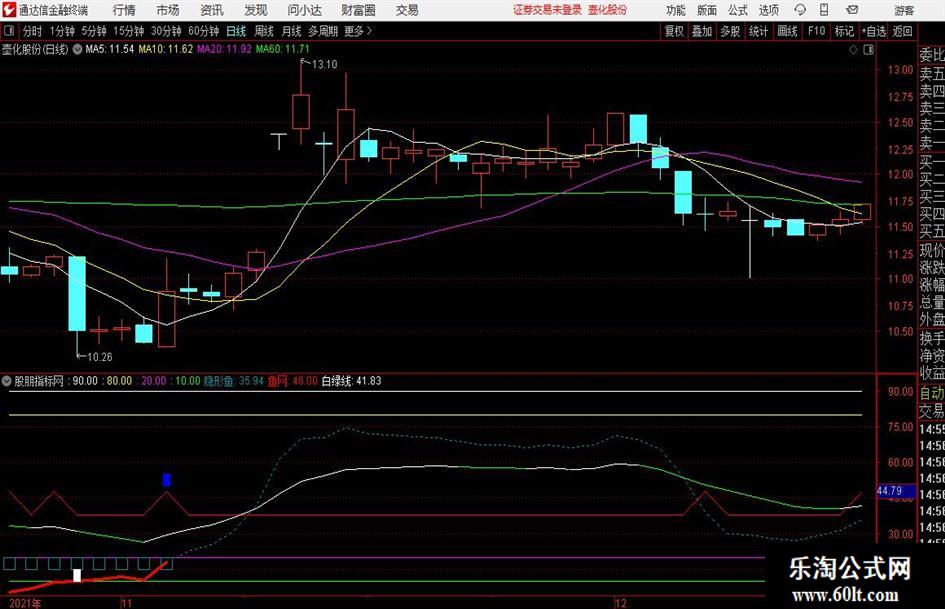
Task: Open the 财富圈 menu
Action: pyautogui.click(x=358, y=10)
